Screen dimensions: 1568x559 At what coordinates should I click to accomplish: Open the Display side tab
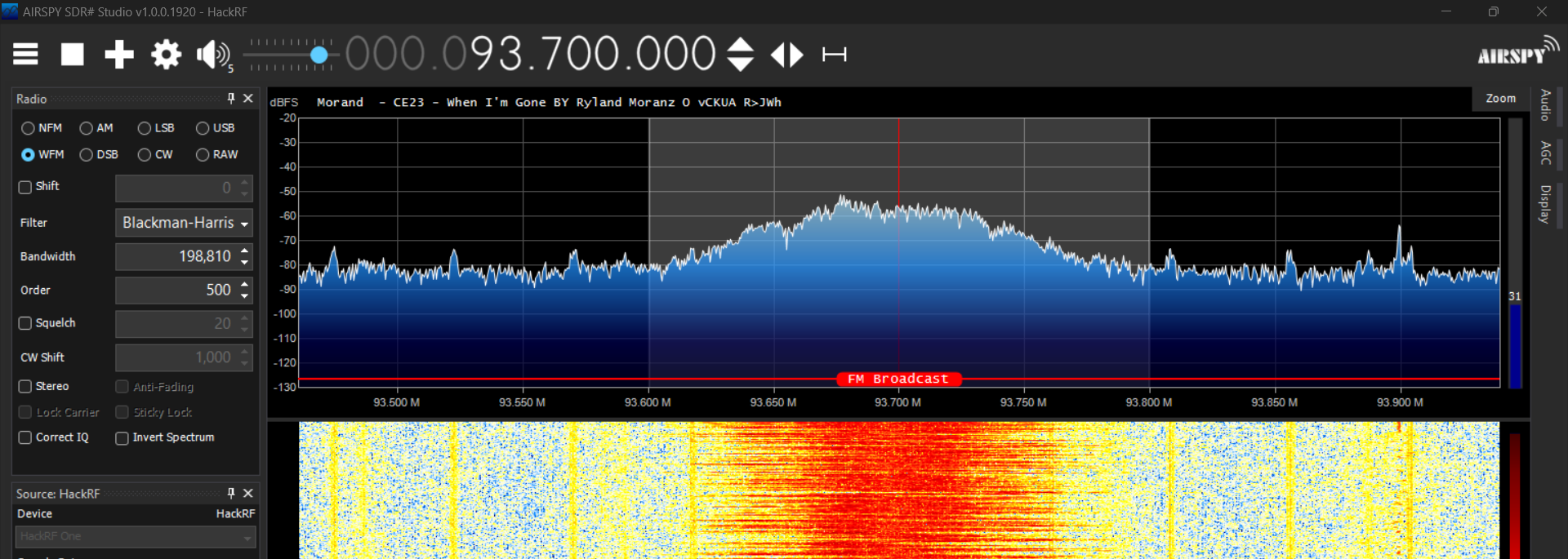(x=1546, y=204)
